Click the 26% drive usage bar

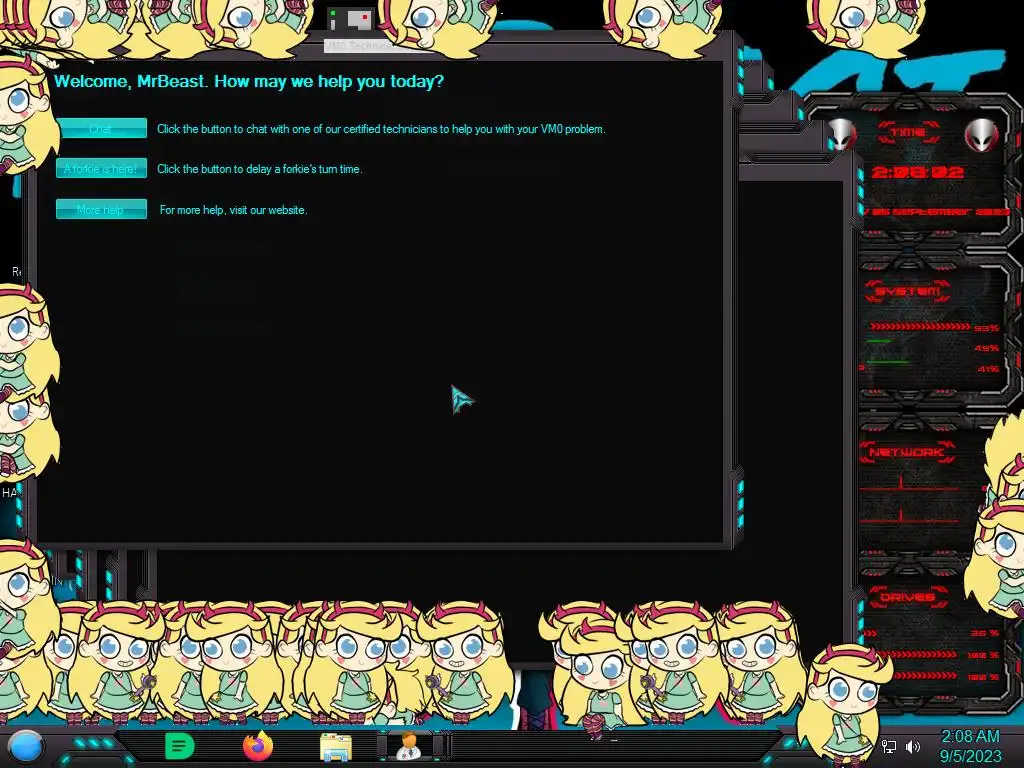tap(872, 633)
